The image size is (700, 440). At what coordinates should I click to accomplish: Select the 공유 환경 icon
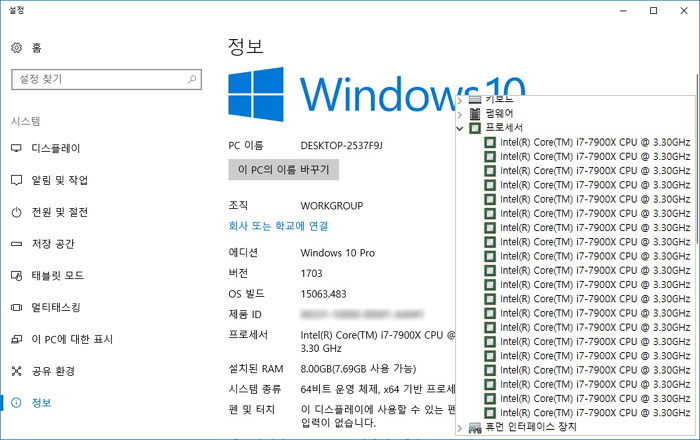pyautogui.click(x=17, y=371)
